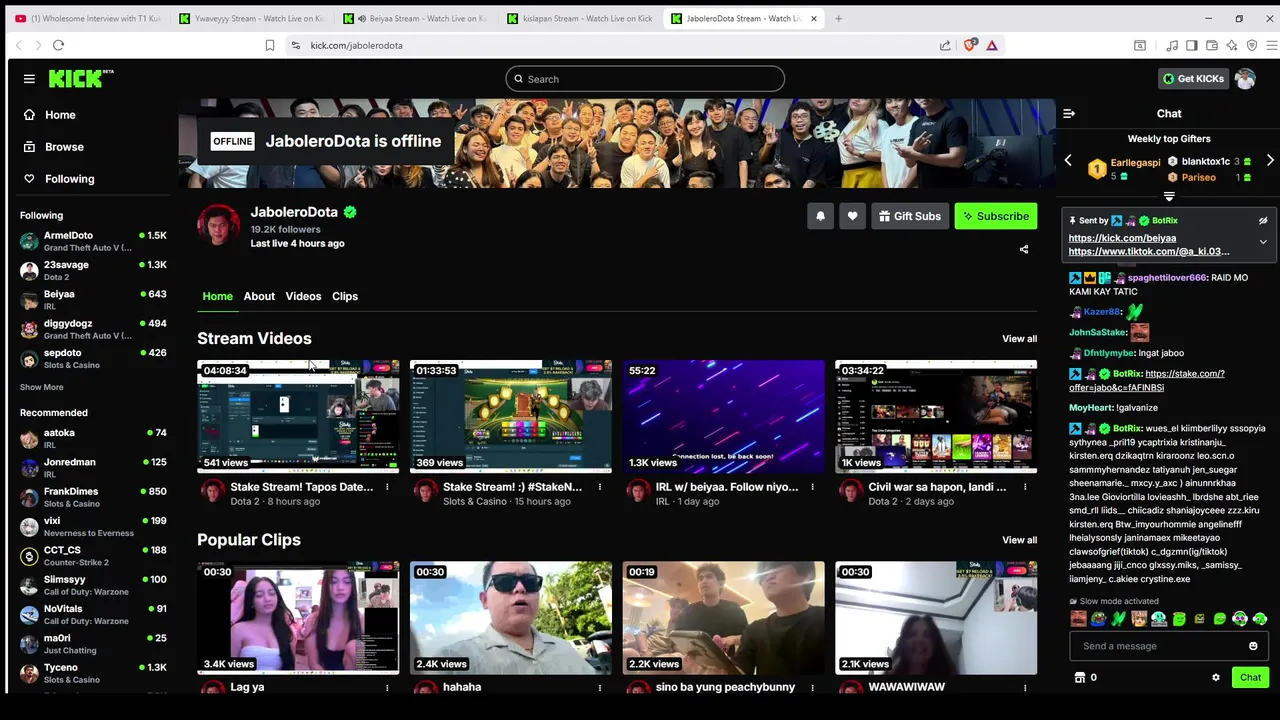
Task: Expand the pinned message chevron
Action: tap(1263, 242)
